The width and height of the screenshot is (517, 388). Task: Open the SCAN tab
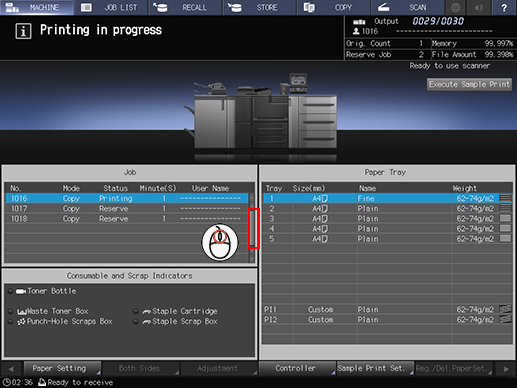coord(408,7)
